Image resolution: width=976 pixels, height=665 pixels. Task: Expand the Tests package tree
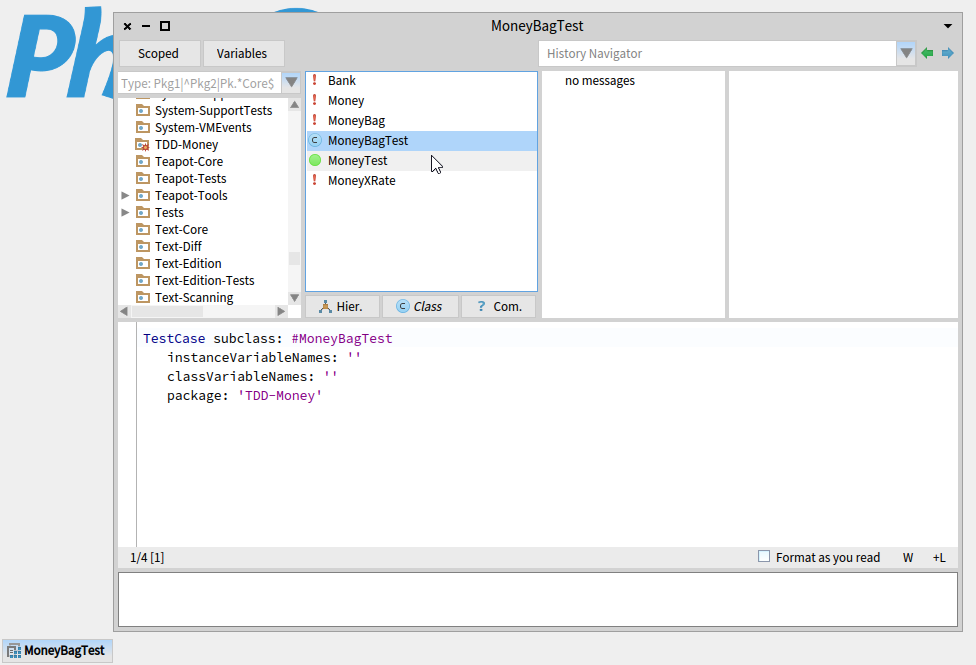125,212
